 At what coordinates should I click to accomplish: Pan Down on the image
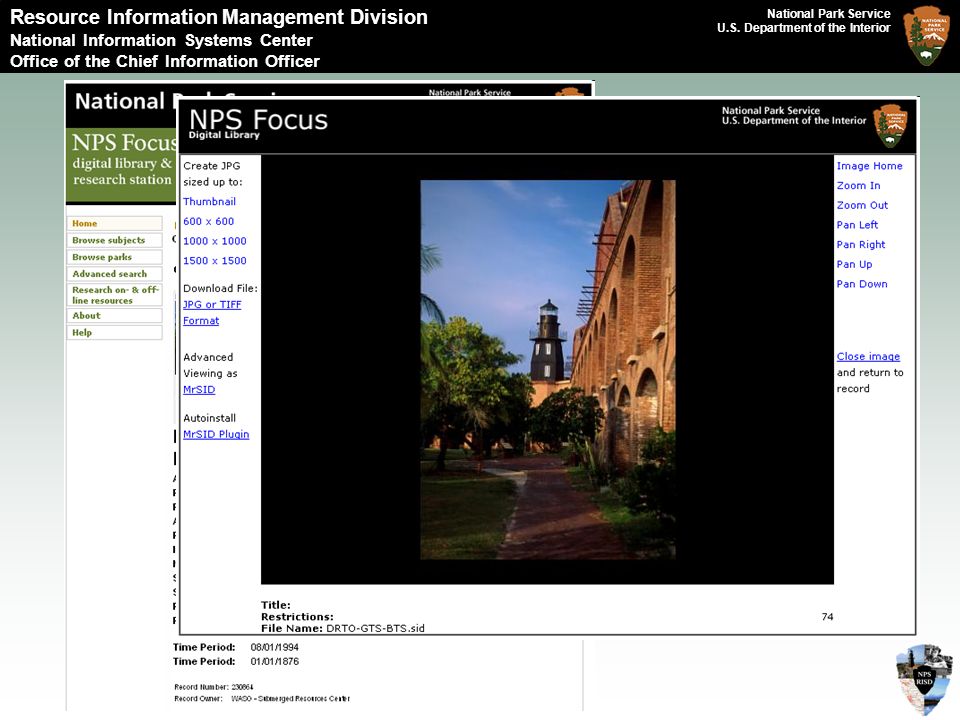click(x=862, y=283)
